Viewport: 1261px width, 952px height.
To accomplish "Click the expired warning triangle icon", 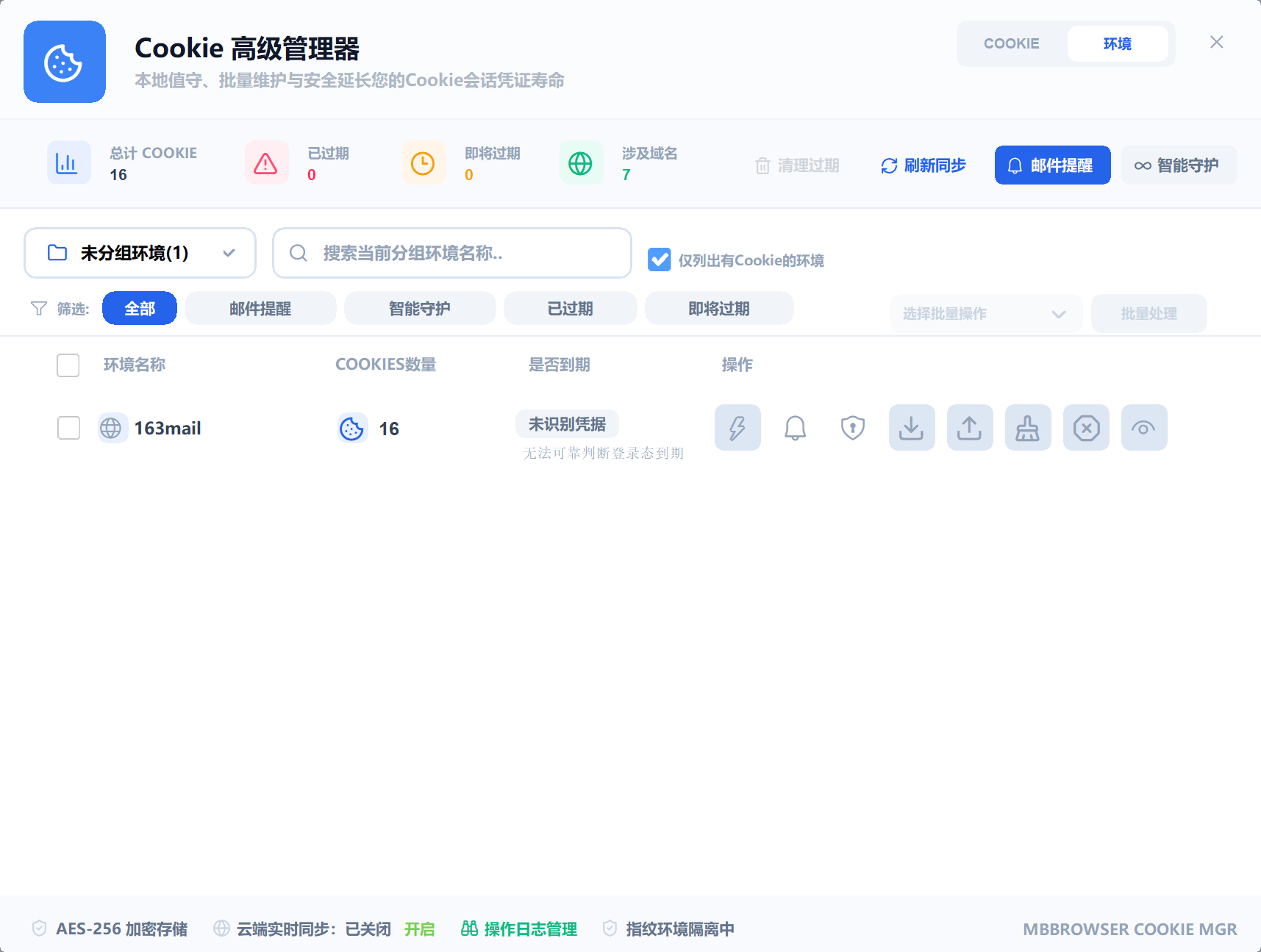I will click(266, 162).
